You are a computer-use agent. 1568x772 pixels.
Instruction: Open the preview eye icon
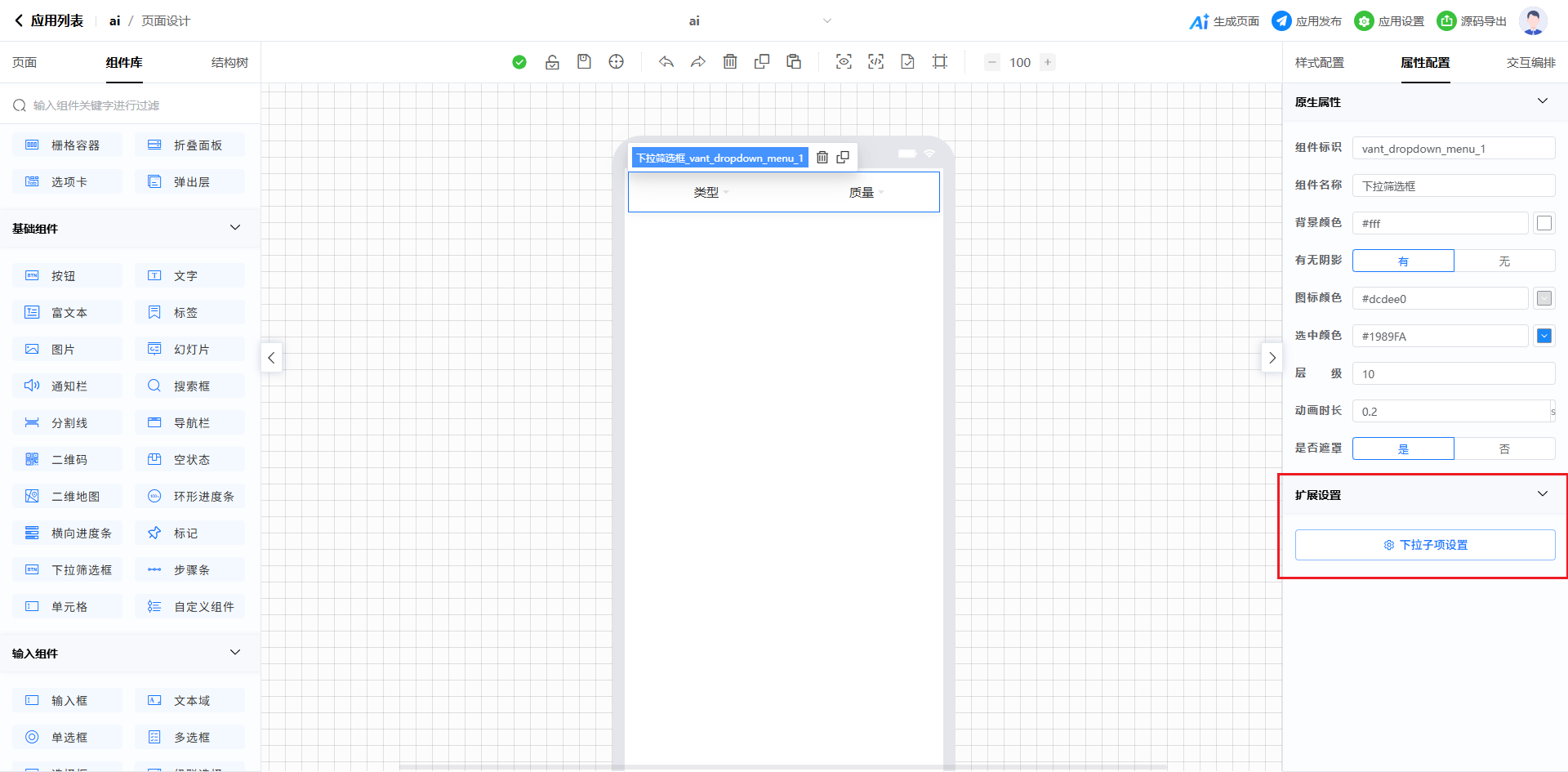844,62
